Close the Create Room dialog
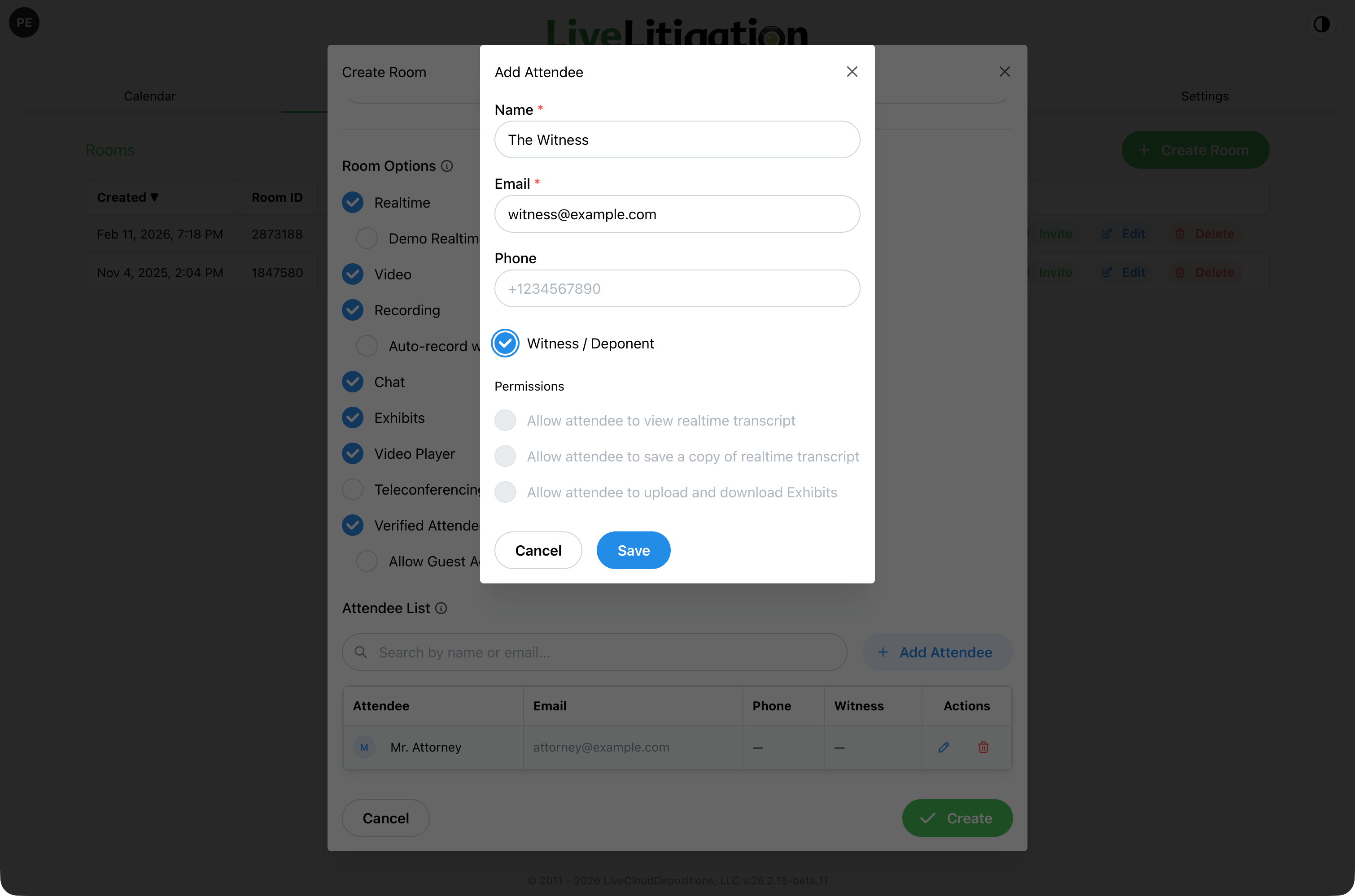 pyautogui.click(x=1005, y=71)
